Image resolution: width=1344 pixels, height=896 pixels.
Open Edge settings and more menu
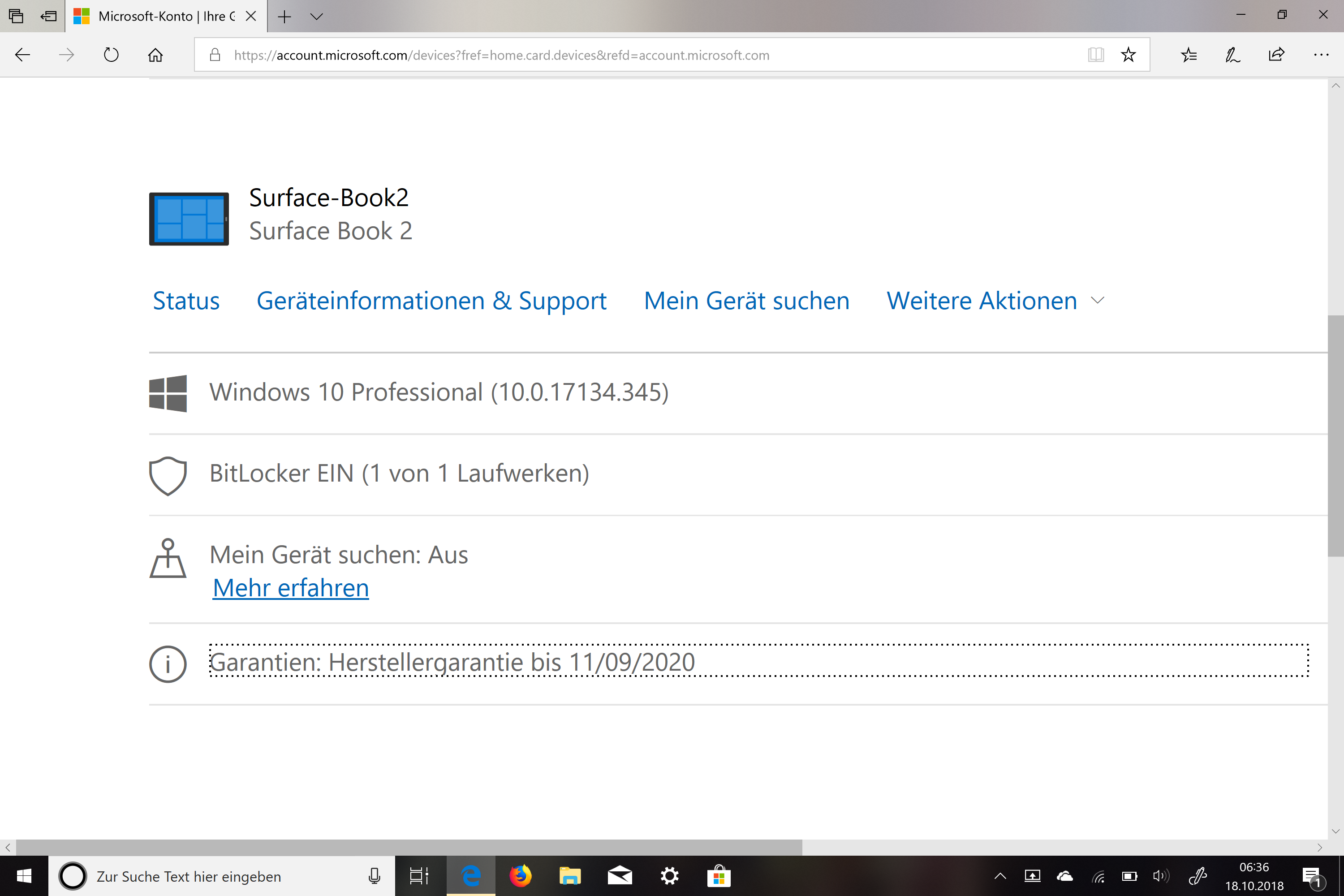[1321, 55]
